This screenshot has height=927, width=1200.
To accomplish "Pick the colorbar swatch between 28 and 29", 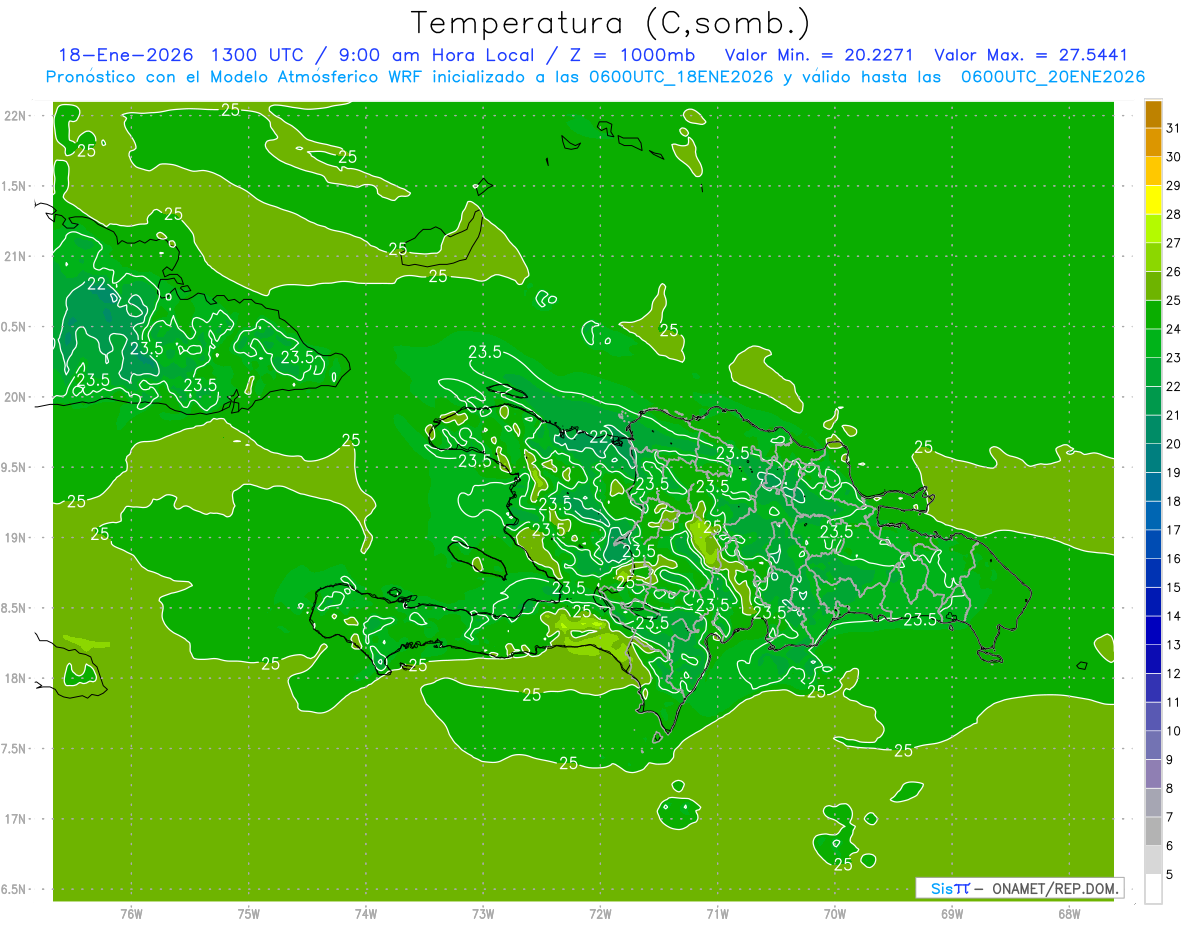I will coord(1153,200).
